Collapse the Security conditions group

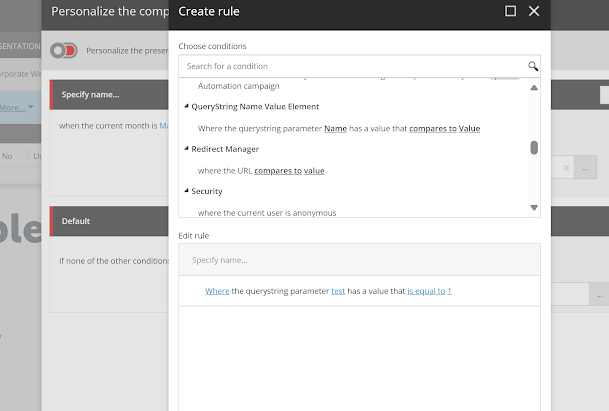(x=186, y=191)
